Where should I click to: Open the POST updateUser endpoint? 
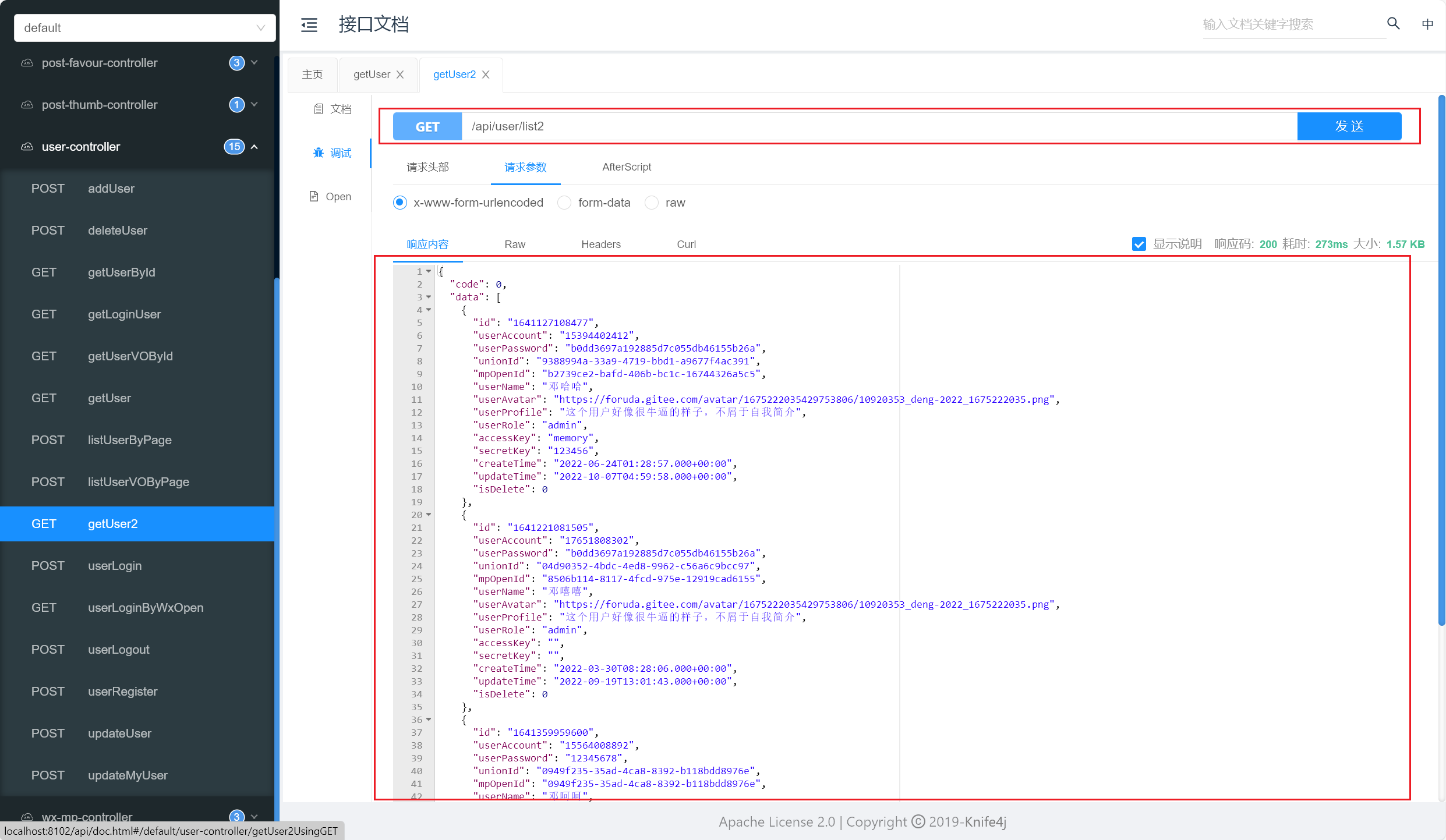click(137, 733)
